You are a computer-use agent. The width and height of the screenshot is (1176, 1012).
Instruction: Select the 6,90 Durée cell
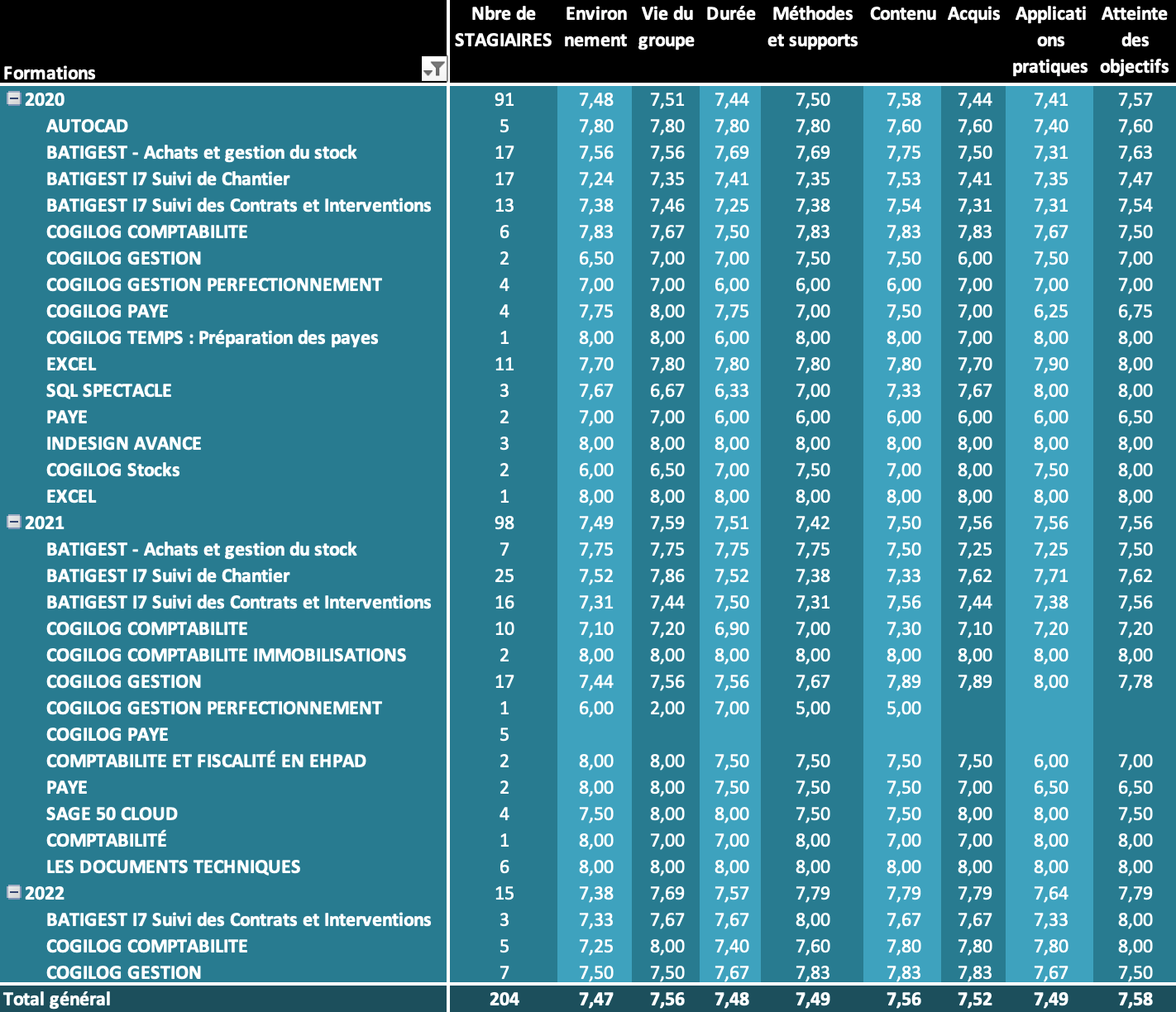pos(732,628)
